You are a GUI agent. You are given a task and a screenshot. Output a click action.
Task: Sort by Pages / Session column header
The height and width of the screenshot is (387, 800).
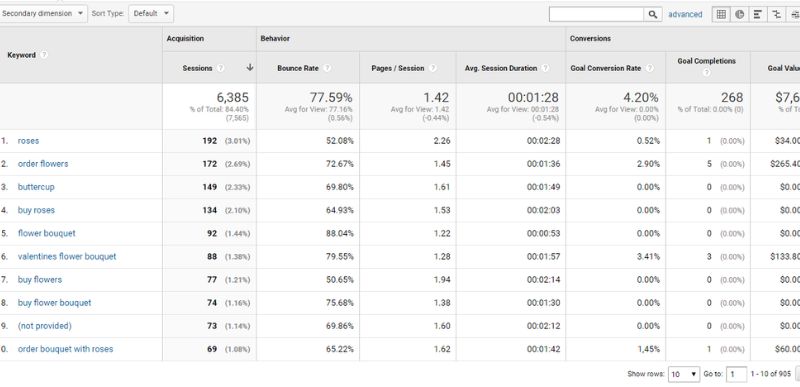click(x=397, y=68)
